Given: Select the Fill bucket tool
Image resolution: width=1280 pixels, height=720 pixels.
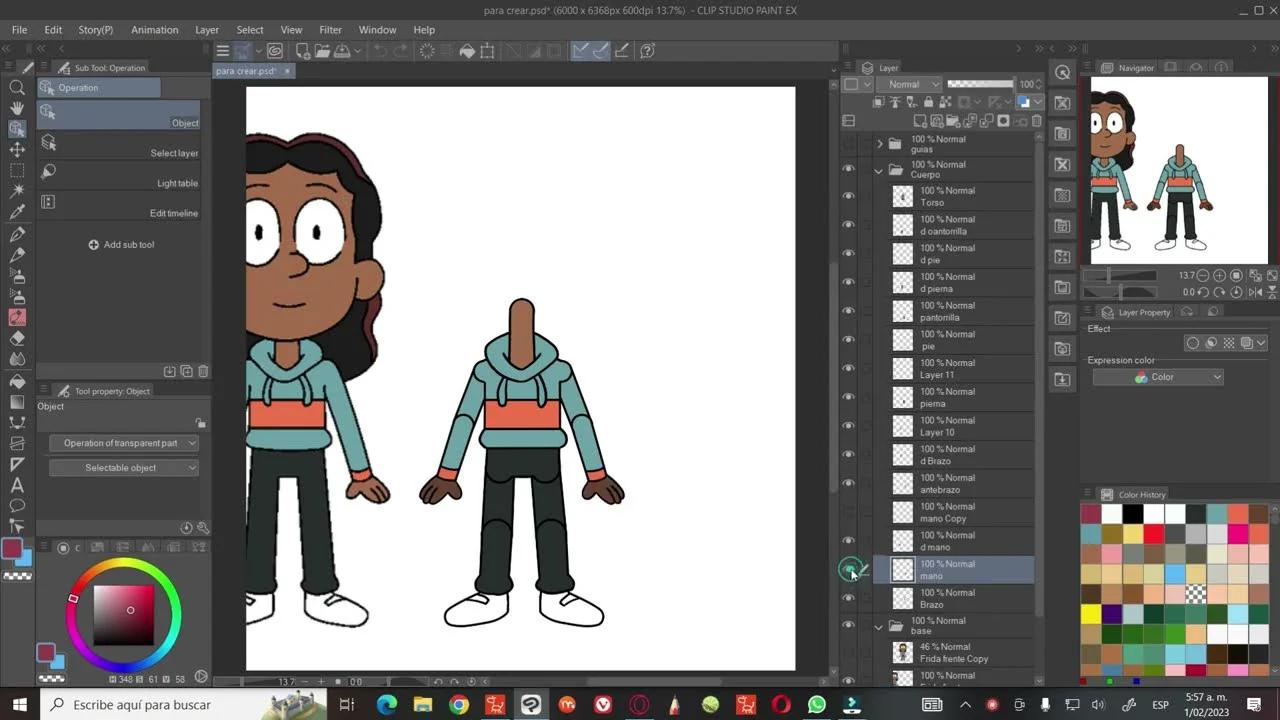Looking at the screenshot, I should point(17,380).
